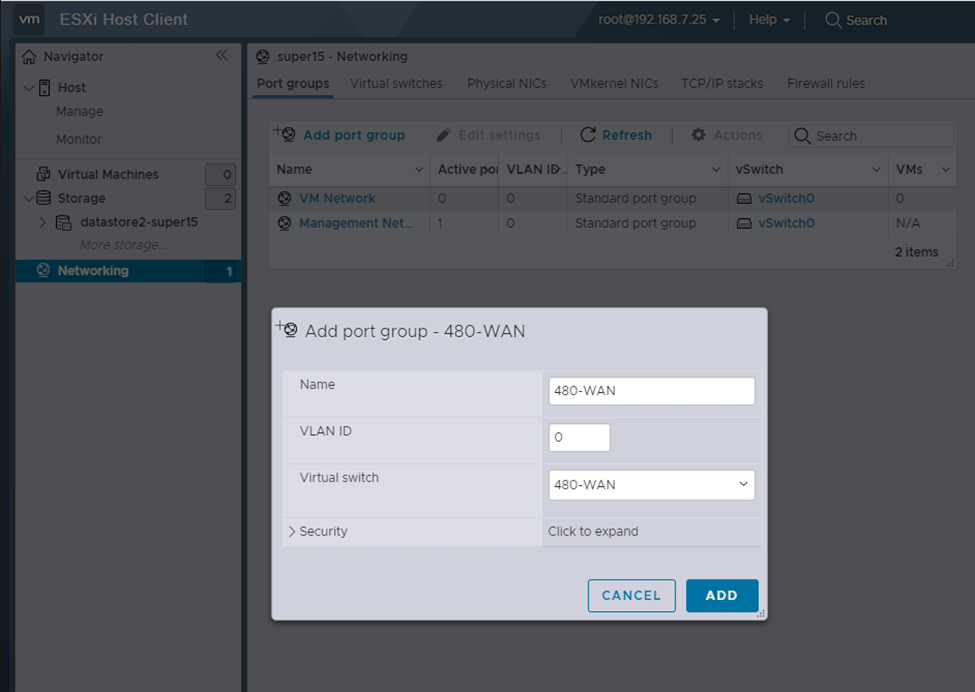Click the Host server icon

click(x=44, y=88)
